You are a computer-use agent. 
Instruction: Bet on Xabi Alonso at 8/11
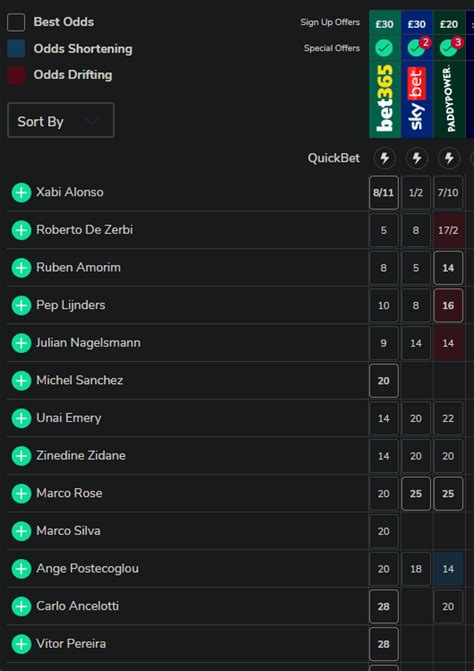click(384, 193)
